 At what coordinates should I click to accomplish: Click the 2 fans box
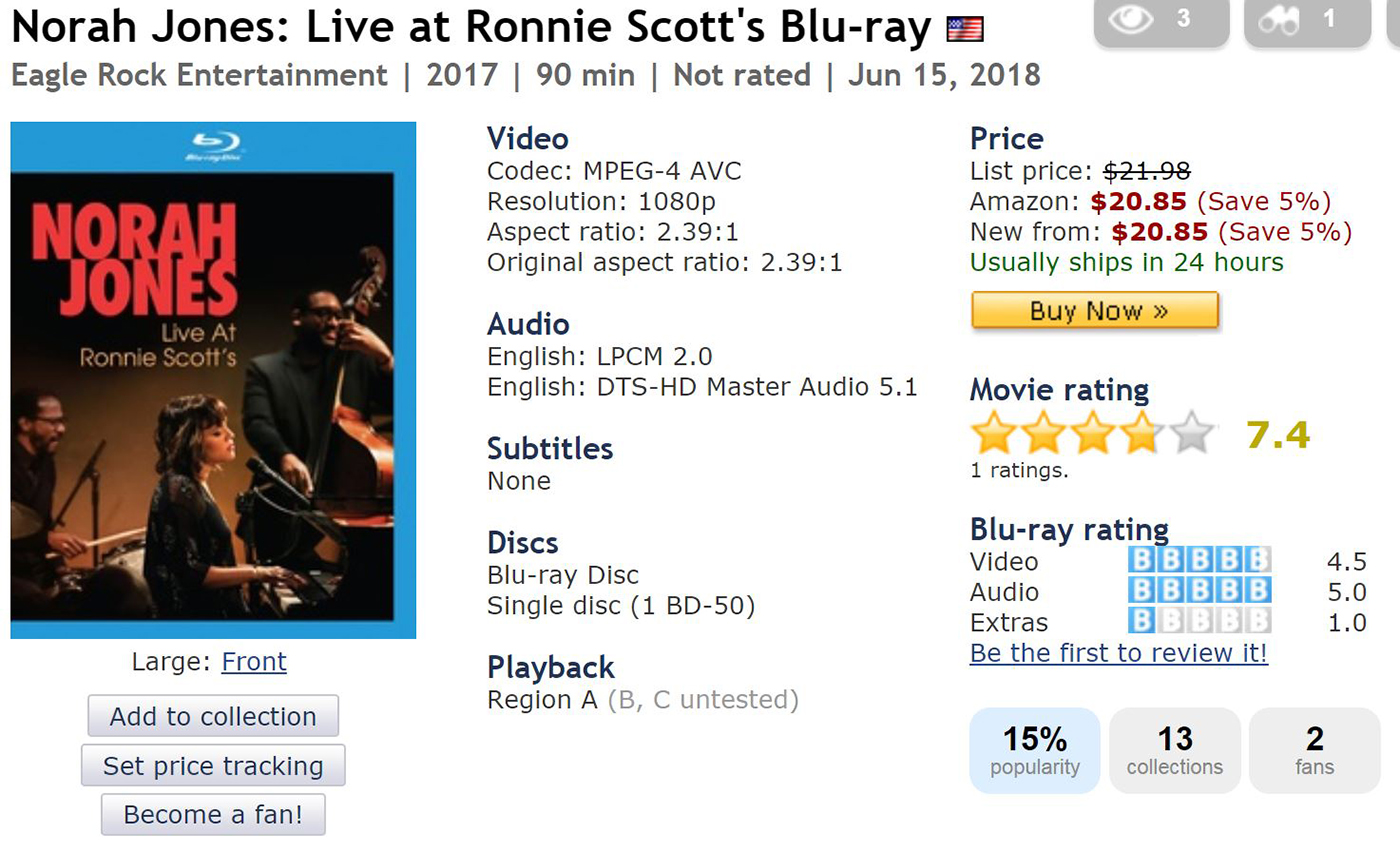tap(1315, 751)
